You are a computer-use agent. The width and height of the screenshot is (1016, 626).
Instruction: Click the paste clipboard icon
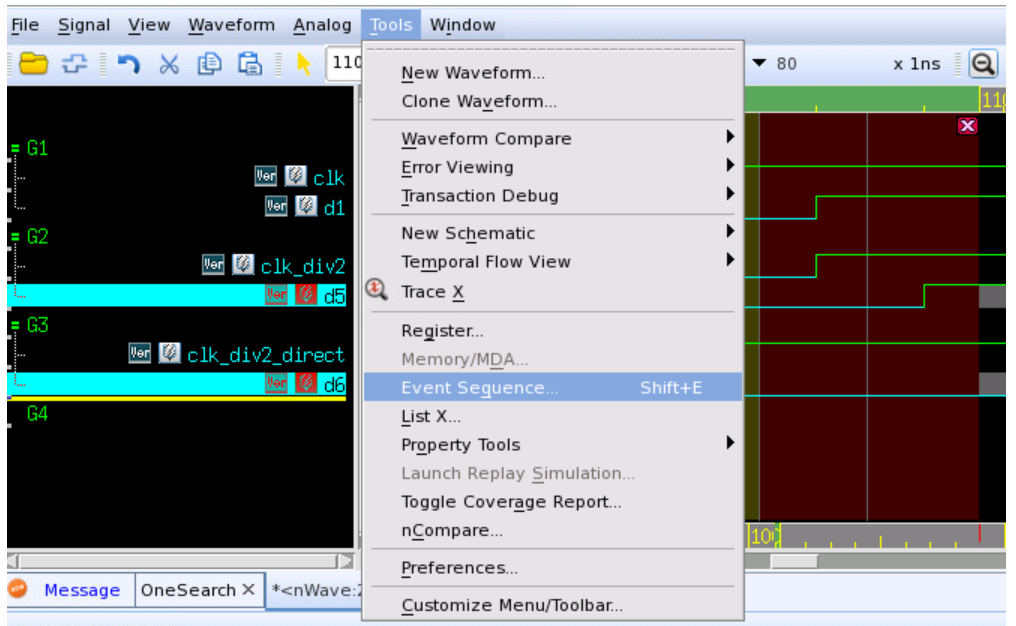[x=250, y=64]
